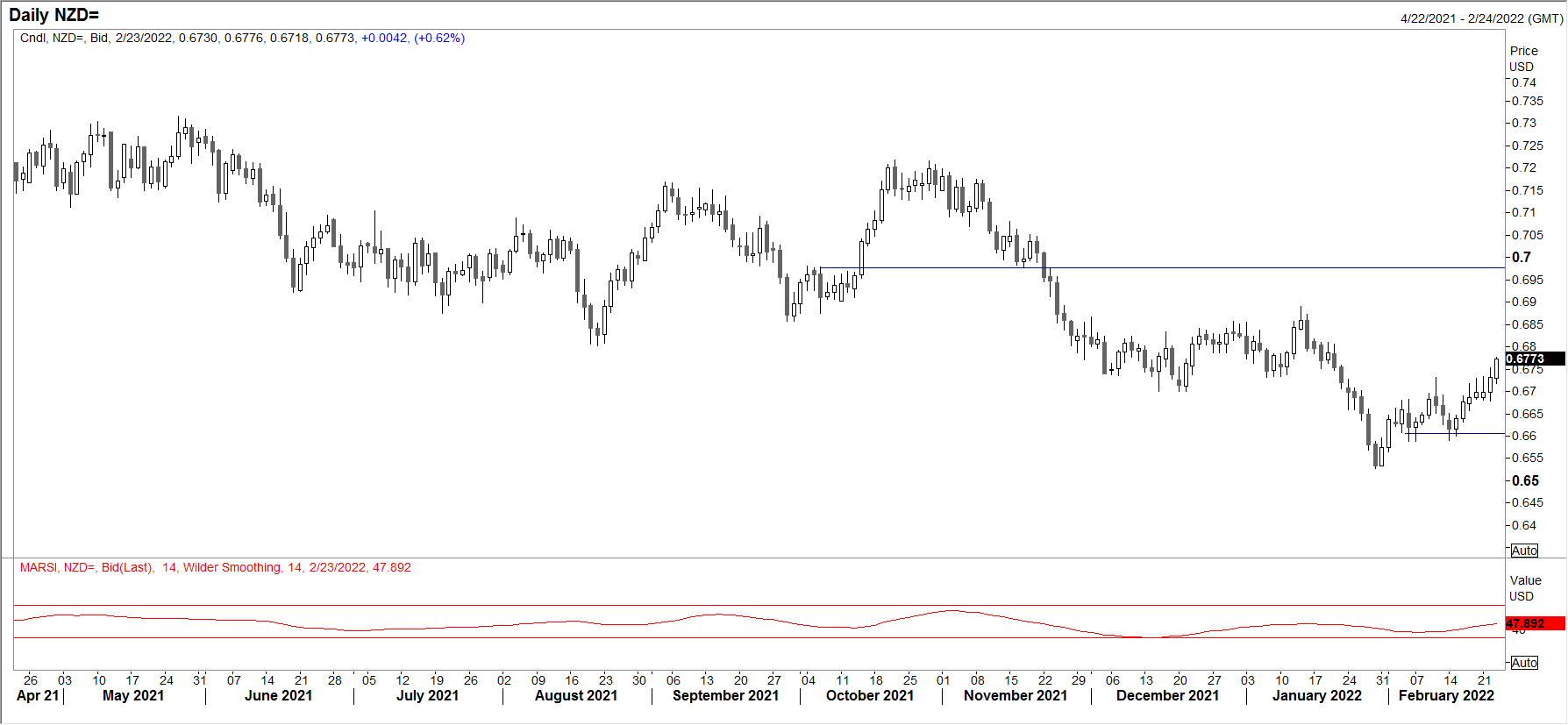Select the black horizontal line near 0.6975
The width and height of the screenshot is (1568, 725).
coord(1162,267)
